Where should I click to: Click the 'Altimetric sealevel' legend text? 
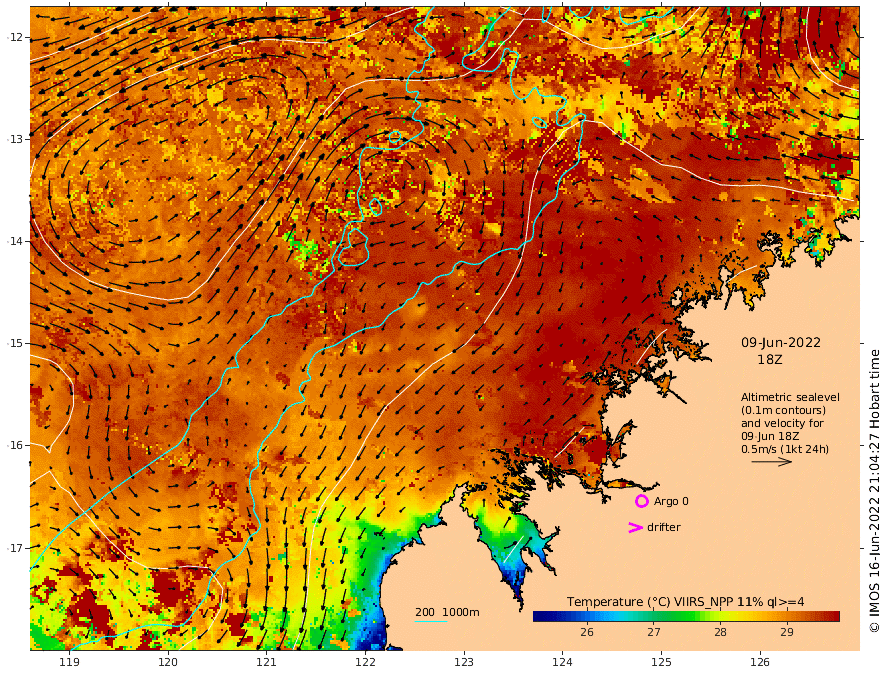(x=790, y=397)
